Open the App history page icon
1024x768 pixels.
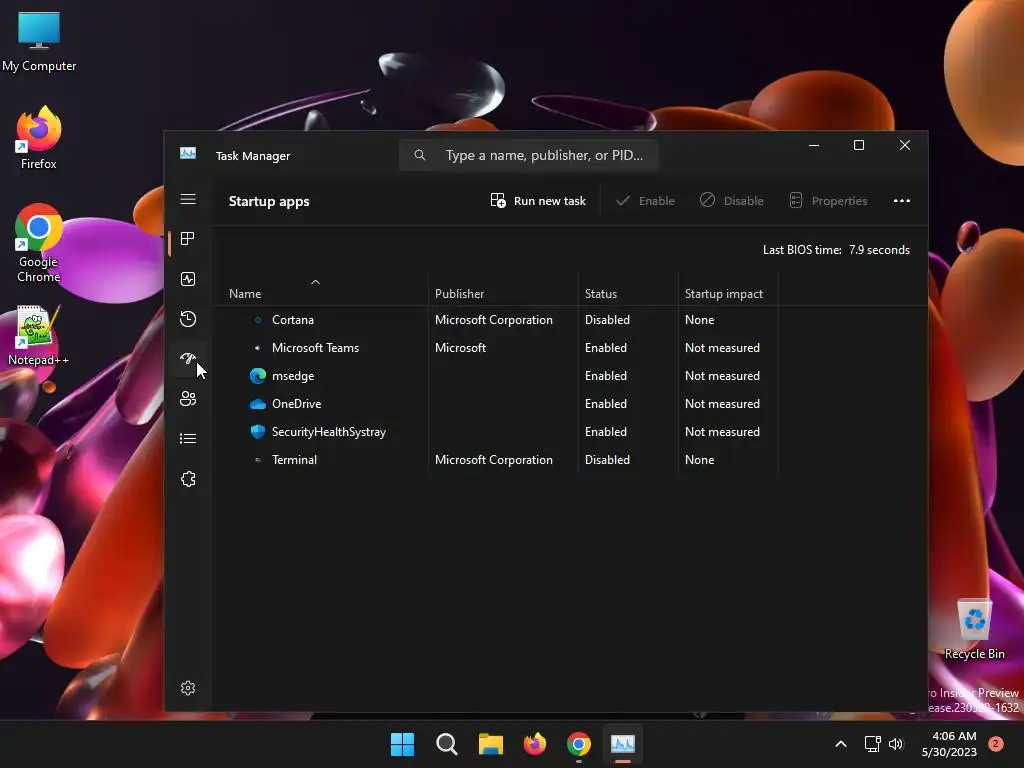pos(188,319)
